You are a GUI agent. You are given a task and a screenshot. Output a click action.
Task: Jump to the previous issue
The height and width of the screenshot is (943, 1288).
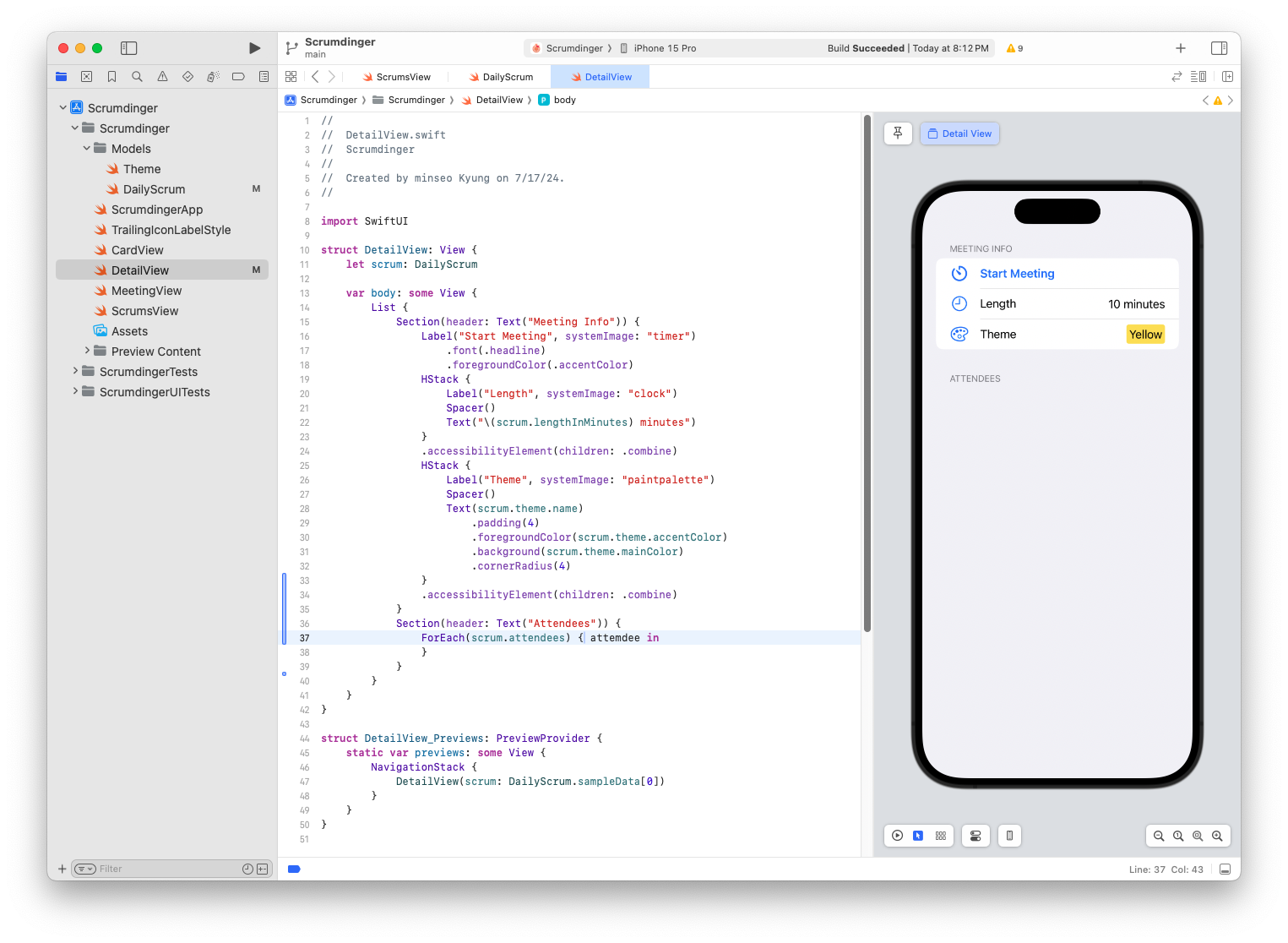point(1205,101)
